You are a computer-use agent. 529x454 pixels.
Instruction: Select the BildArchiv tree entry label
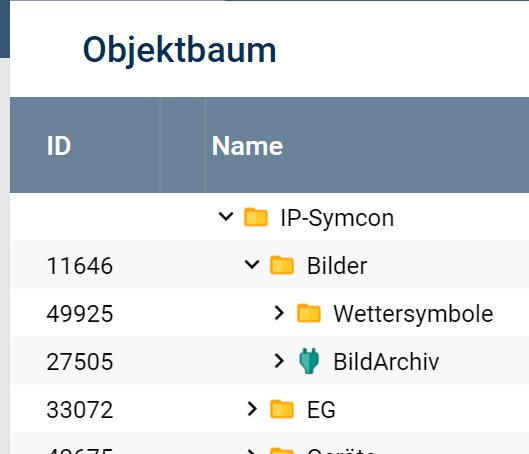pos(386,362)
